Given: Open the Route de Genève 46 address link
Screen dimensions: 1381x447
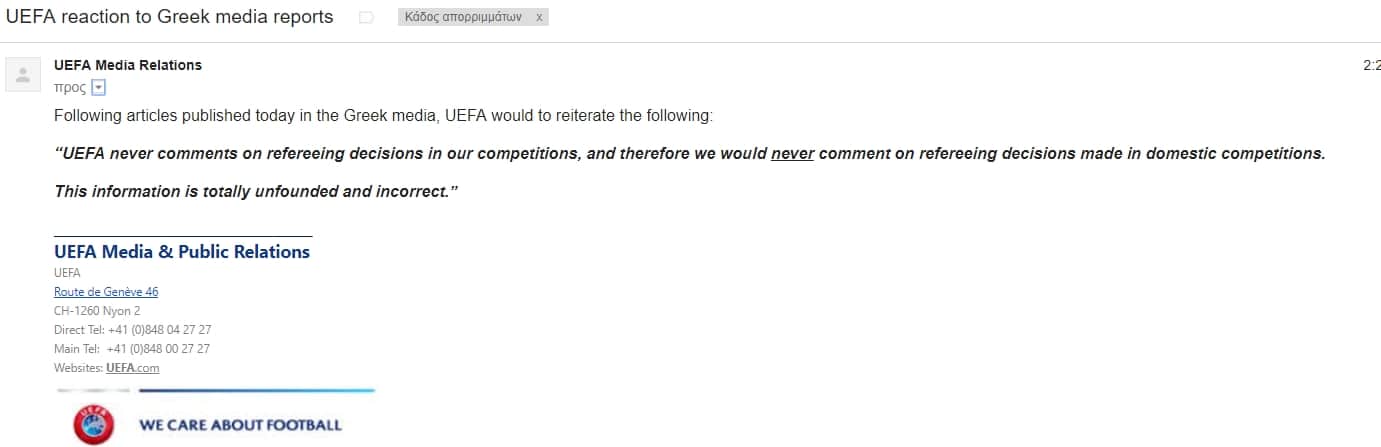Looking at the screenshot, I should 106,292.
